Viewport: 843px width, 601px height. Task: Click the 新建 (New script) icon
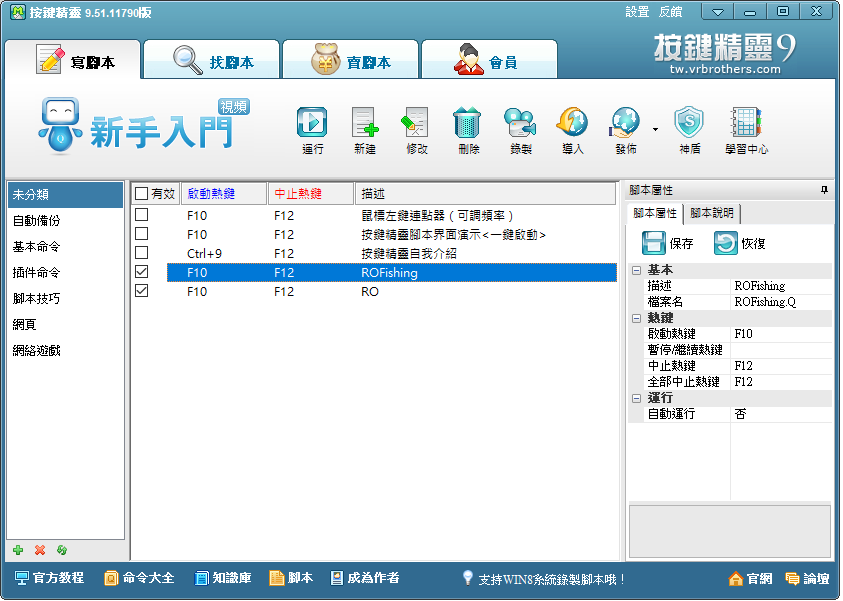(x=365, y=123)
